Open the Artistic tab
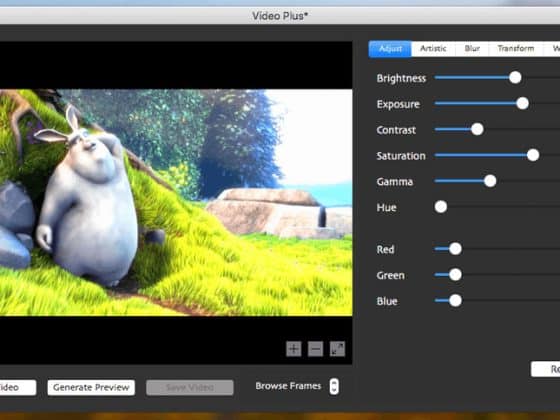Image resolution: width=560 pixels, height=420 pixels. point(433,49)
